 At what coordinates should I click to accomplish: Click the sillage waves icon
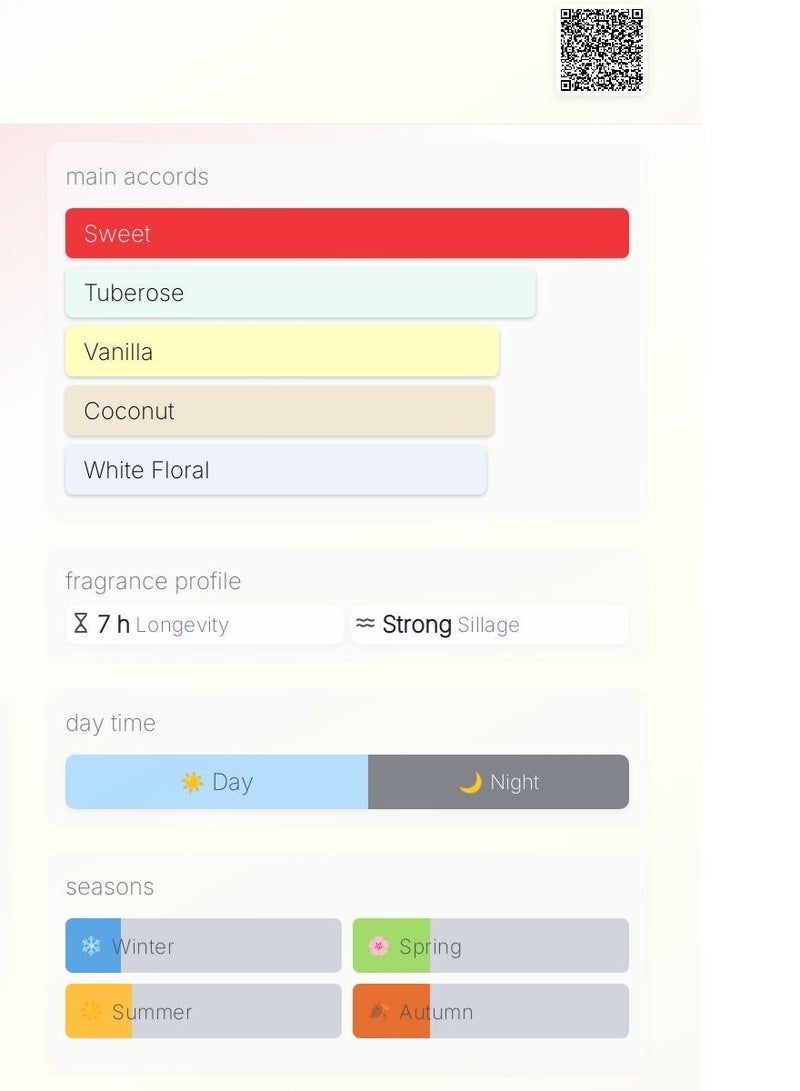[366, 624]
